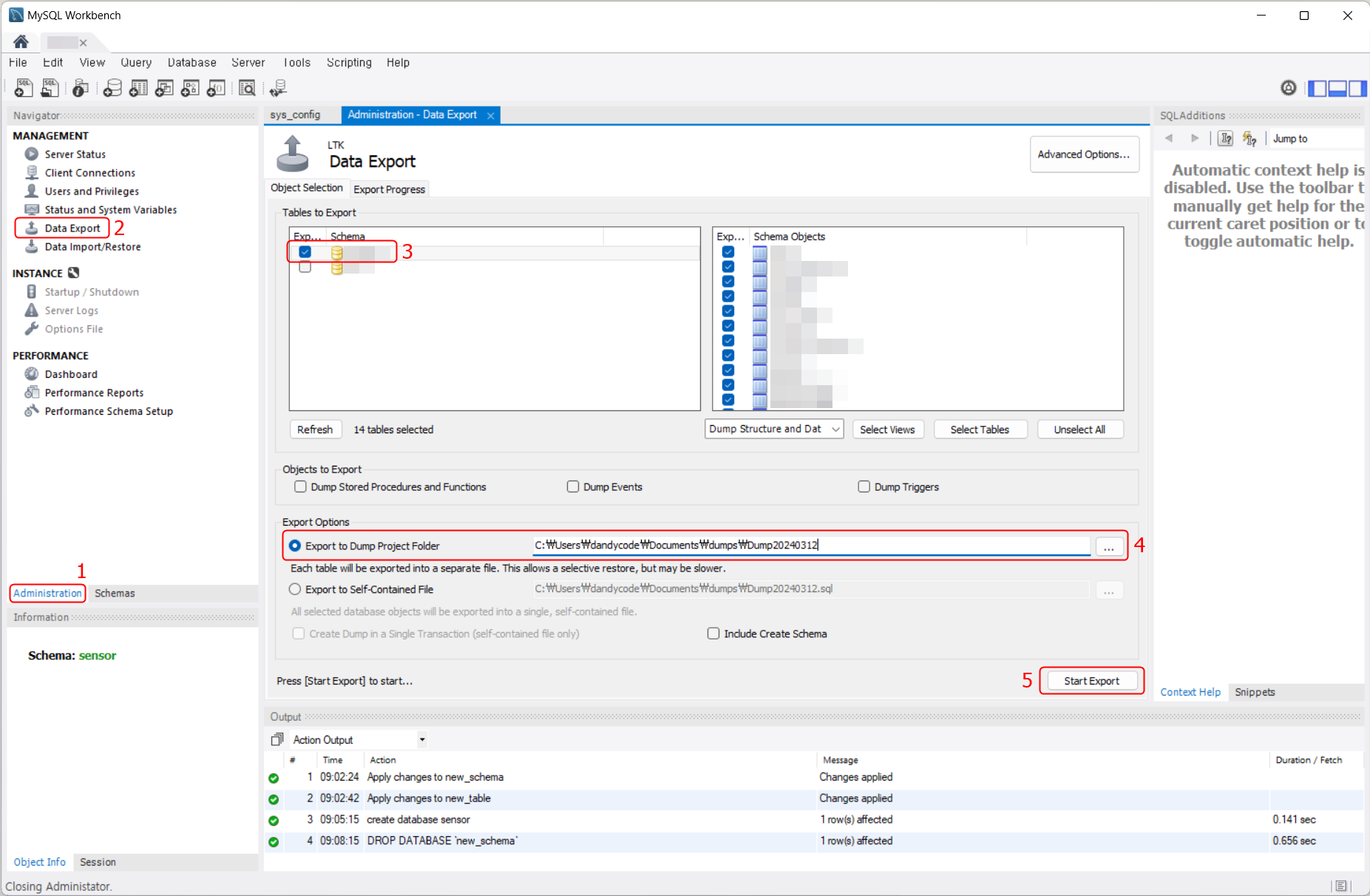The width and height of the screenshot is (1370, 896).
Task: Switch to the Schemas navigator tab
Action: coord(115,593)
